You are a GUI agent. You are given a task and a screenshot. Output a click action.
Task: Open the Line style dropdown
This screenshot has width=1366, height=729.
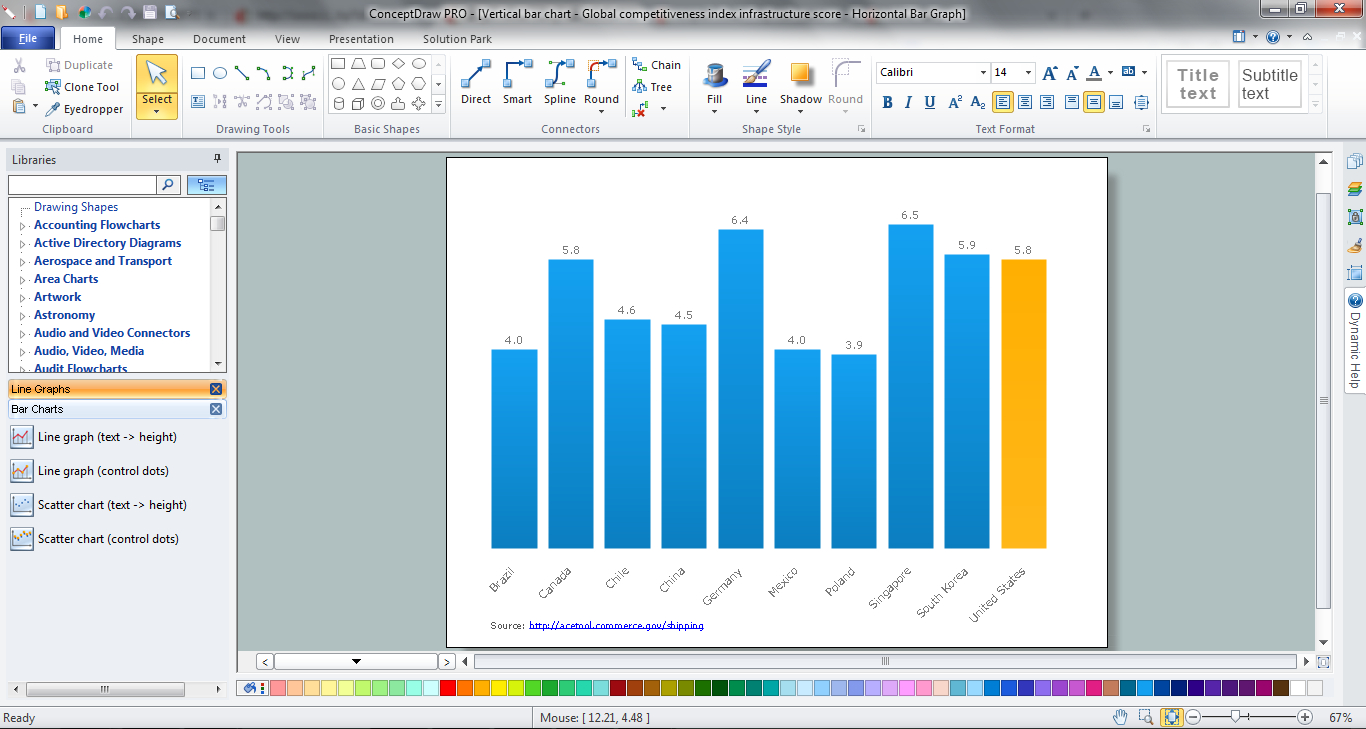pos(756,111)
